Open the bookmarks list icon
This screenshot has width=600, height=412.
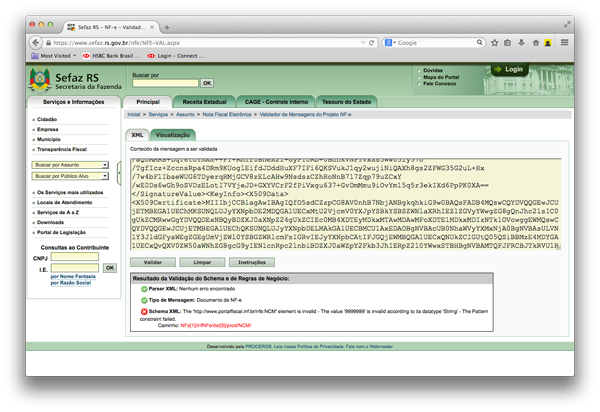click(507, 43)
